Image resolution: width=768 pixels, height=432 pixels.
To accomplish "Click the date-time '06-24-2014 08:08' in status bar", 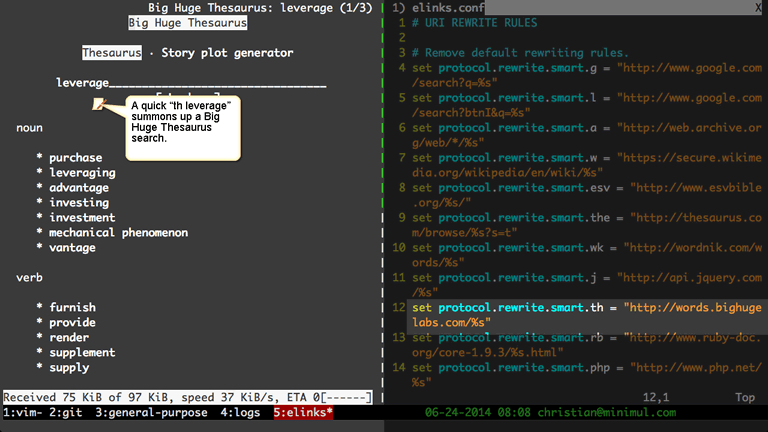I will pos(478,412).
